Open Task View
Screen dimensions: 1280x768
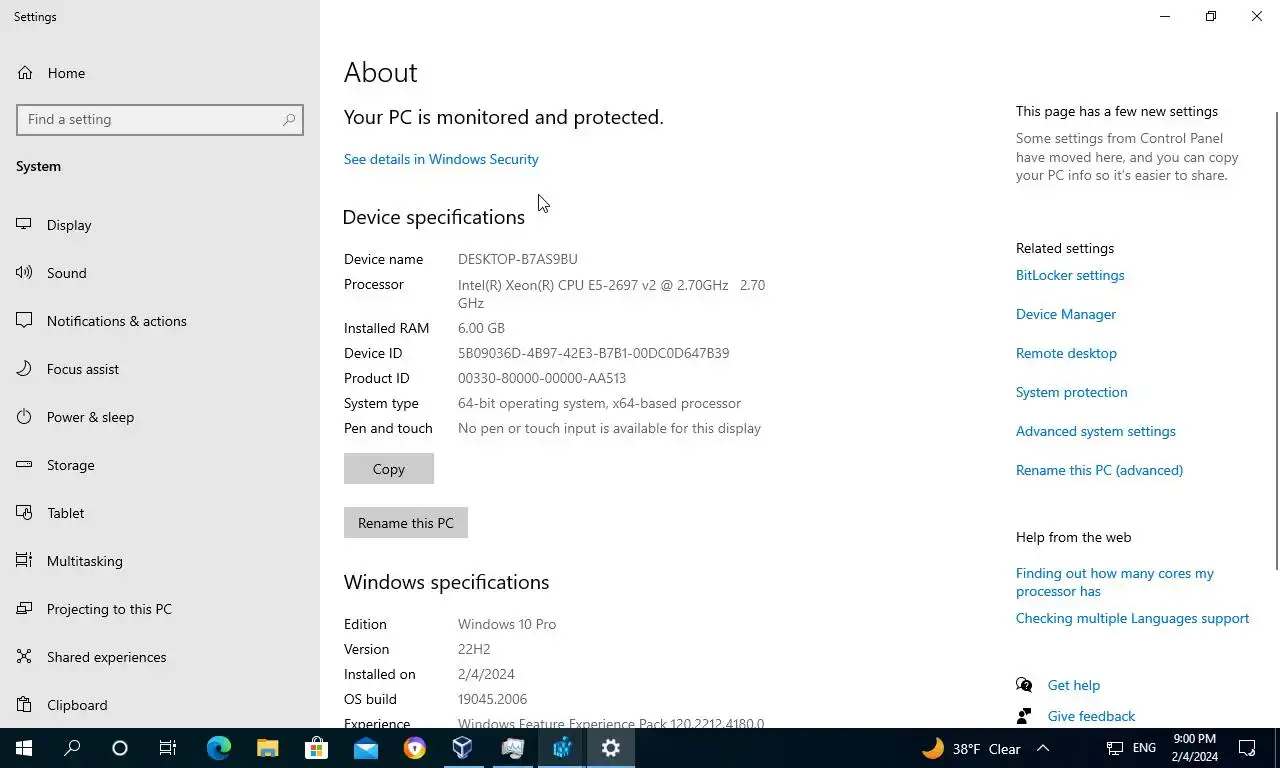pos(168,748)
